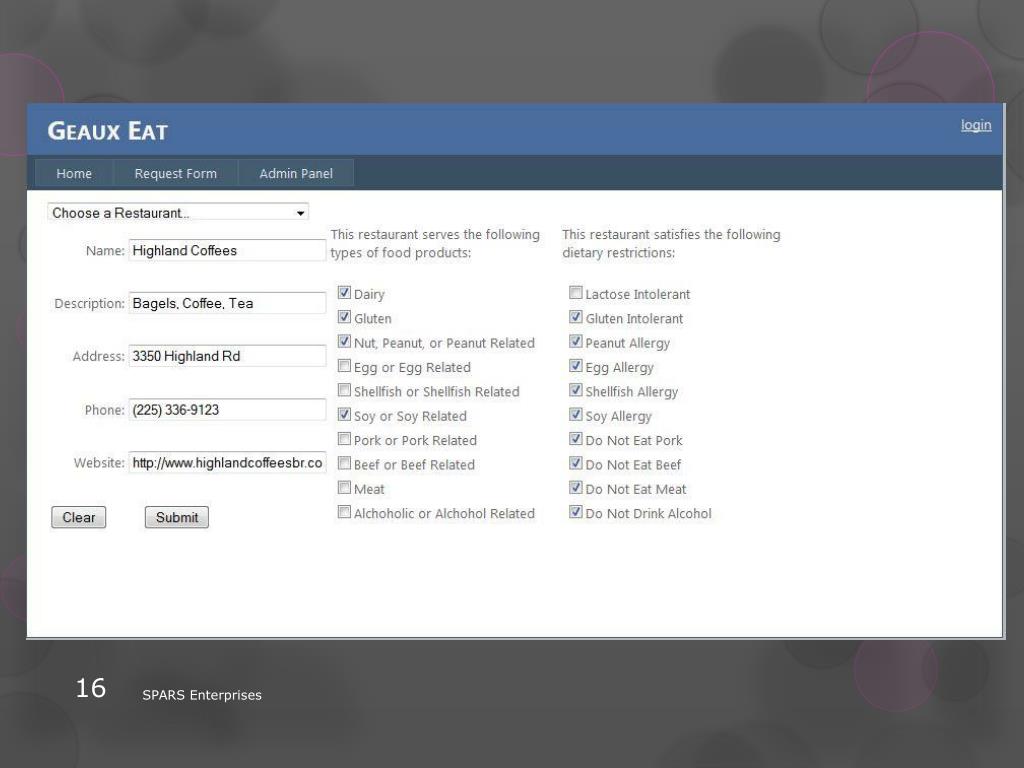Toggle Do Not Eat Meat
Screen dimensions: 1024x768
click(x=575, y=487)
